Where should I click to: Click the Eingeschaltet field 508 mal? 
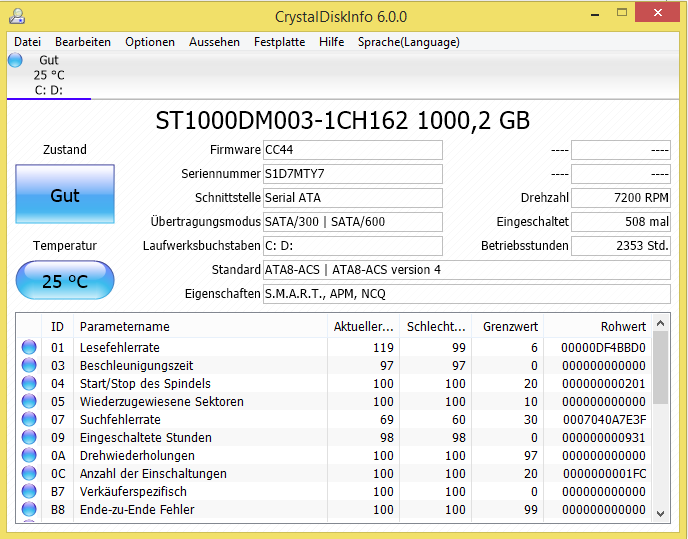[x=621, y=222]
